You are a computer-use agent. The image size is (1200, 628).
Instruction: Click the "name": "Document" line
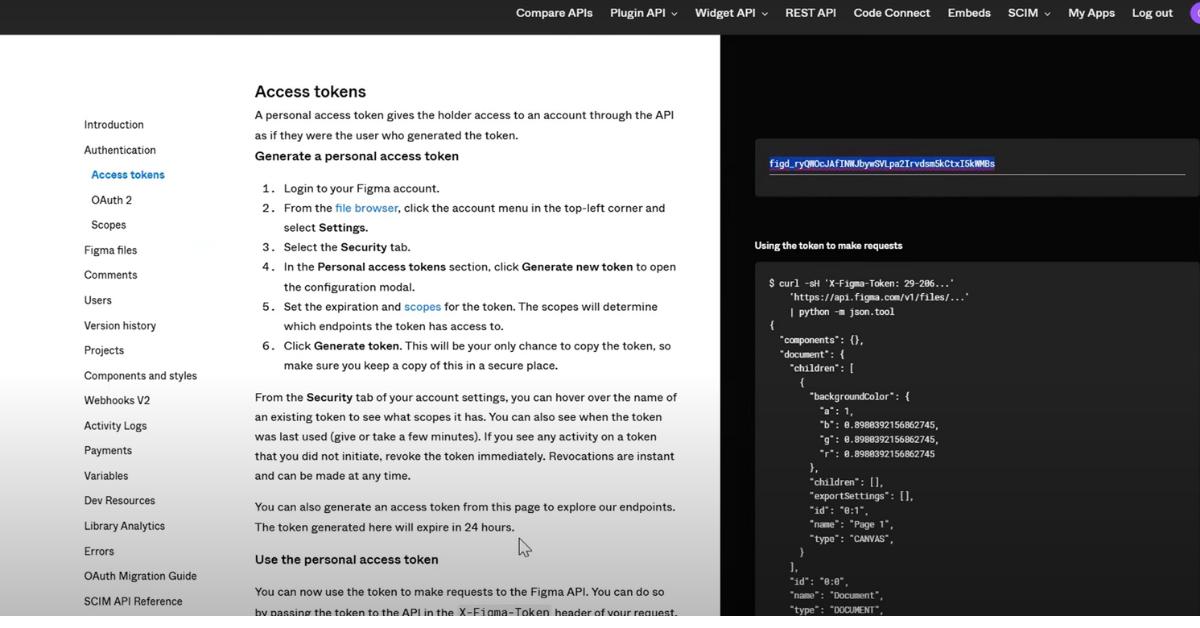(836, 596)
